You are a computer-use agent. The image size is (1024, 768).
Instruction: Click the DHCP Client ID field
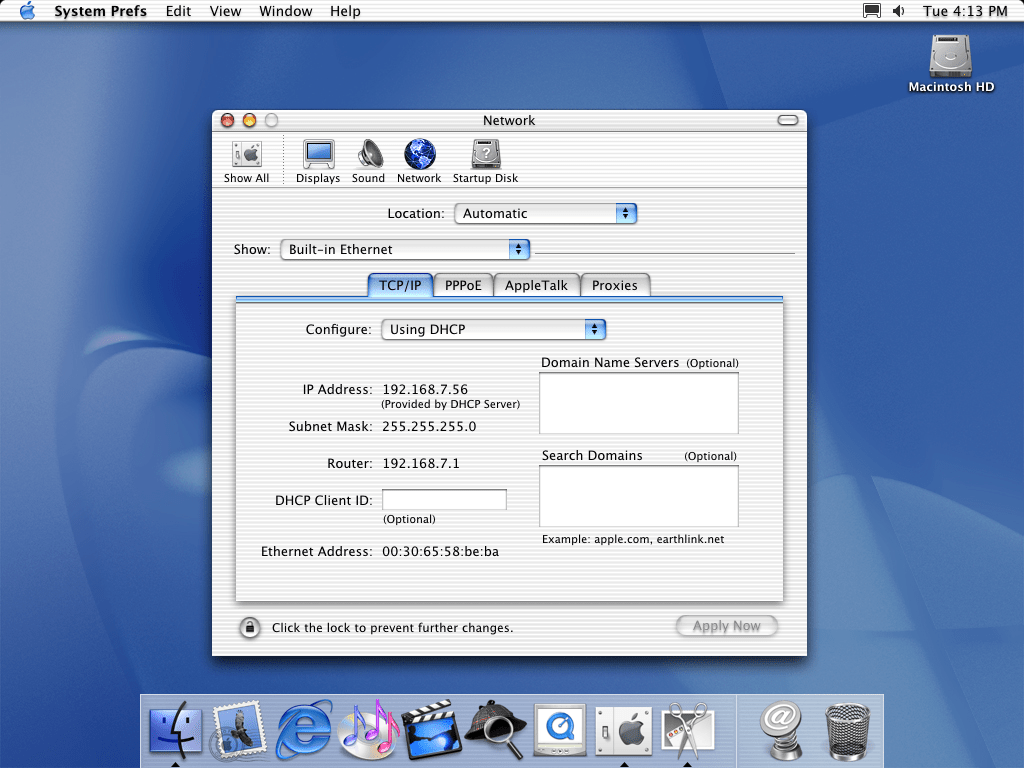(444, 500)
